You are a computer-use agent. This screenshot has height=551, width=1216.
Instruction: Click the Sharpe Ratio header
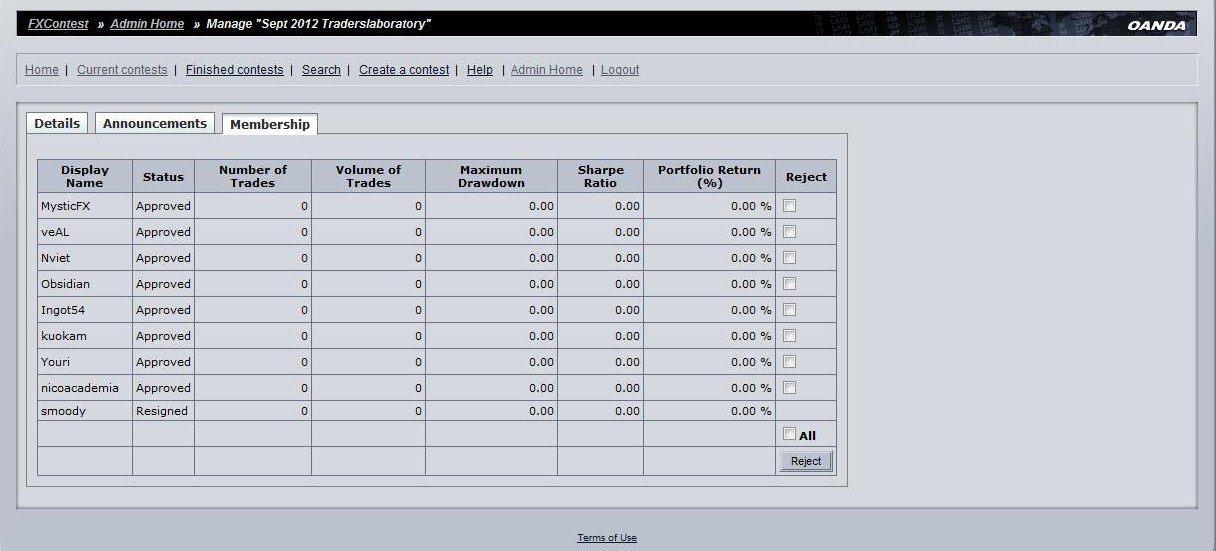coord(600,176)
